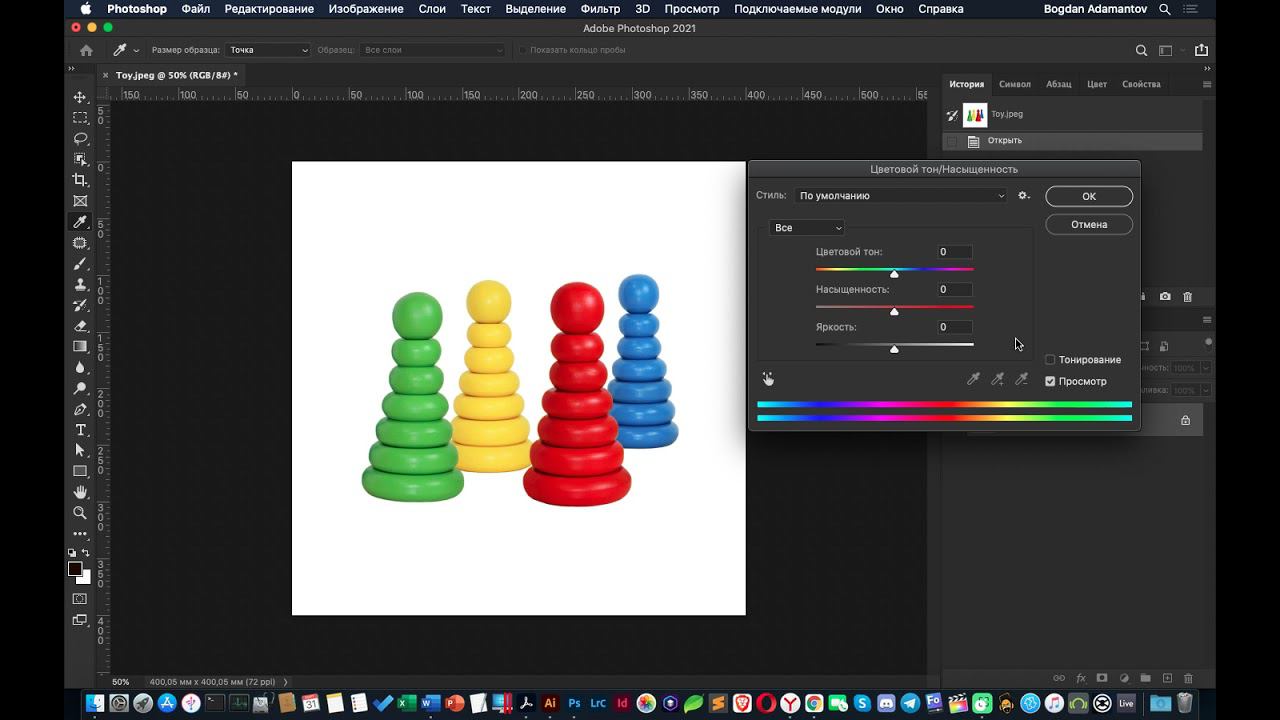Select the Lasso tool

[x=80, y=138]
